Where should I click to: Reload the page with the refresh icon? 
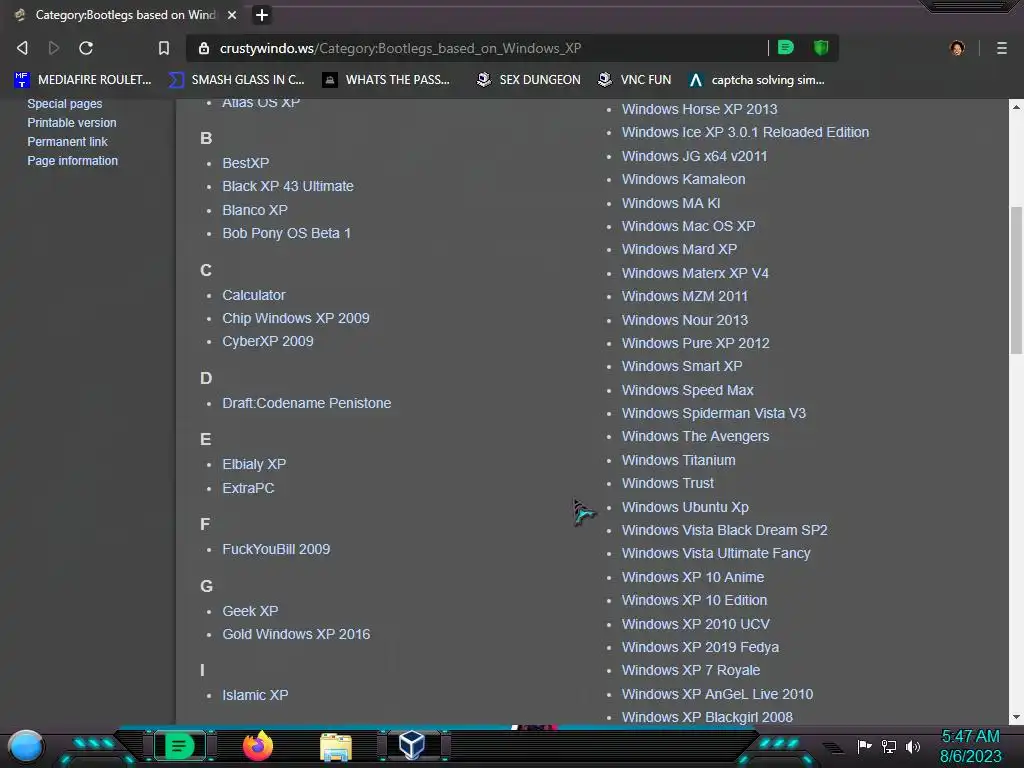coord(86,48)
